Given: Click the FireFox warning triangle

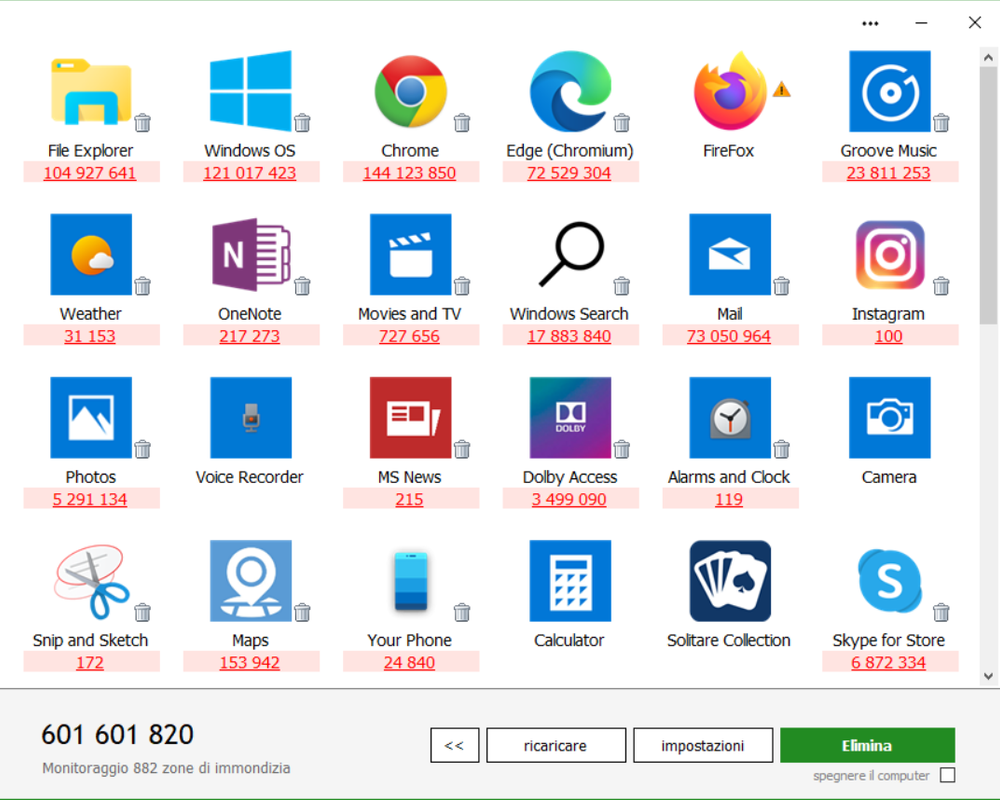Looking at the screenshot, I should [781, 90].
